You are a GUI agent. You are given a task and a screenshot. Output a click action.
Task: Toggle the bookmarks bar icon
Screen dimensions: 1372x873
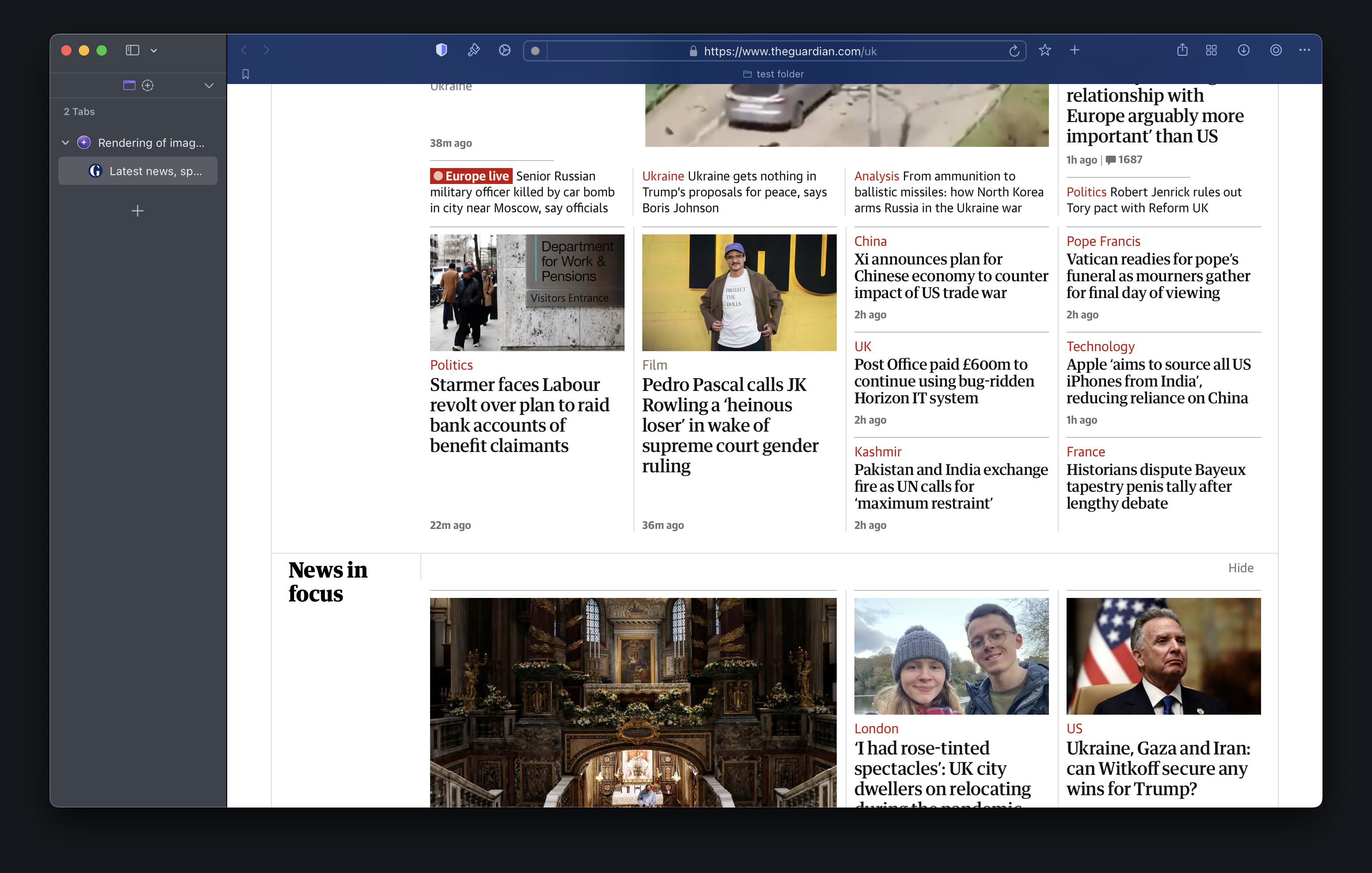(246, 74)
